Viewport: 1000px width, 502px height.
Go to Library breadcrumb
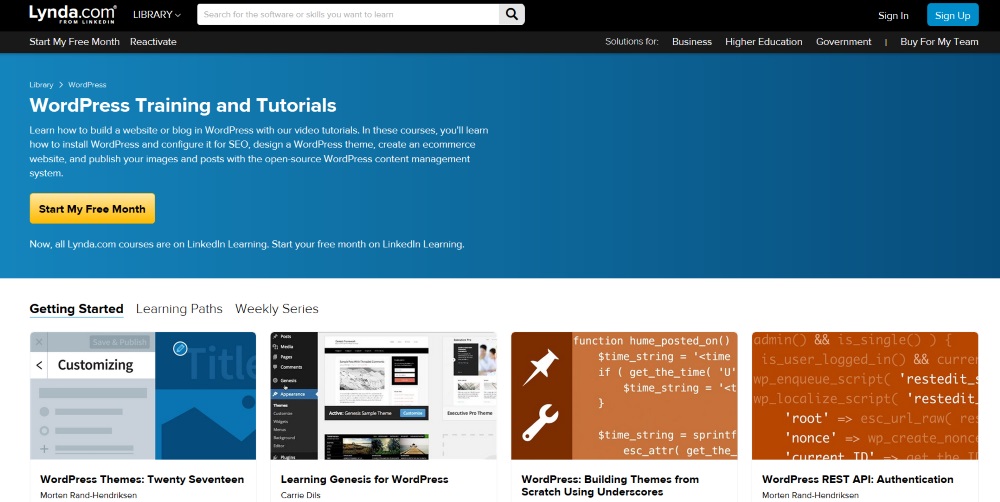click(41, 84)
